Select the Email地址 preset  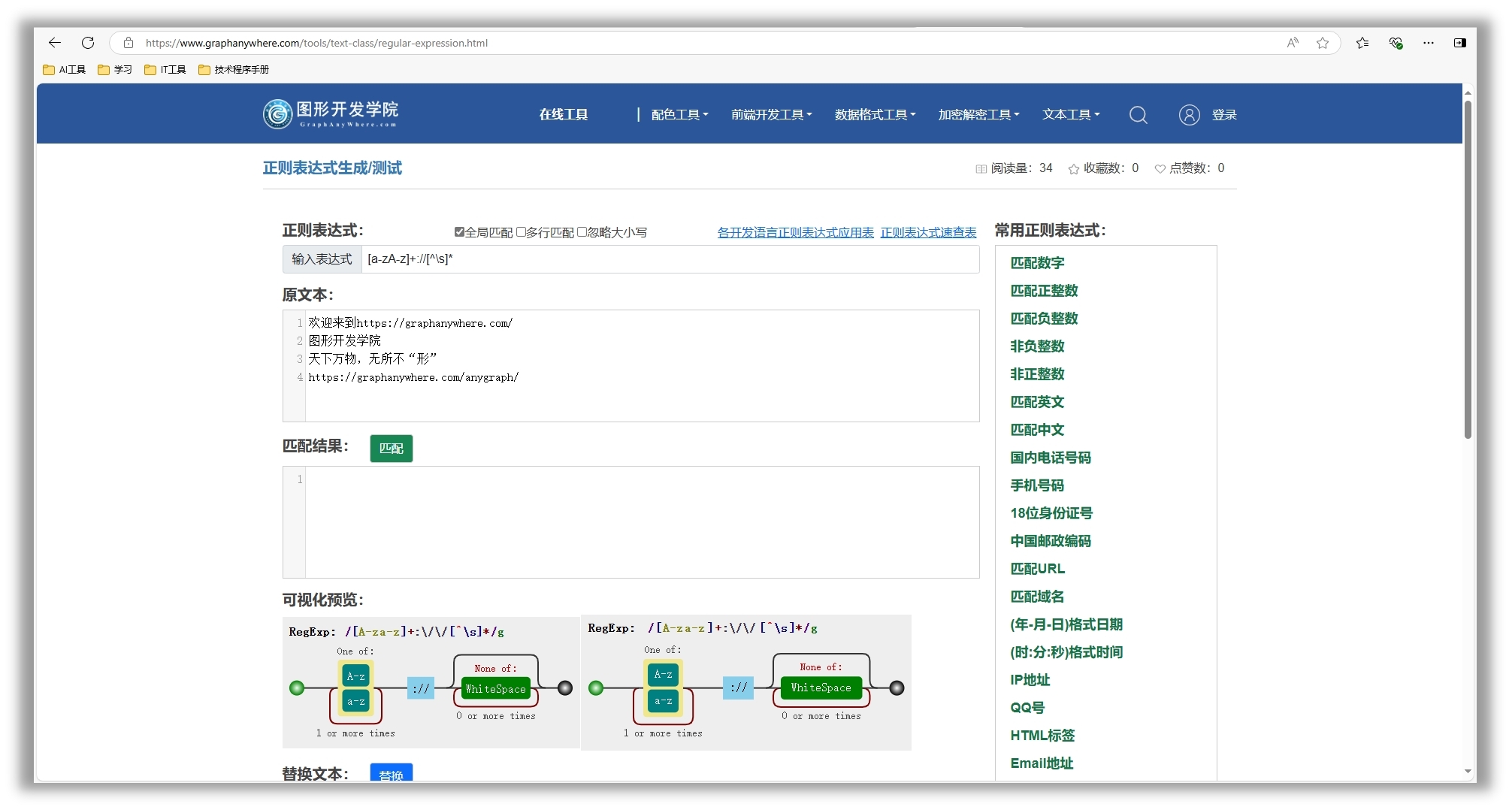[x=1042, y=763]
